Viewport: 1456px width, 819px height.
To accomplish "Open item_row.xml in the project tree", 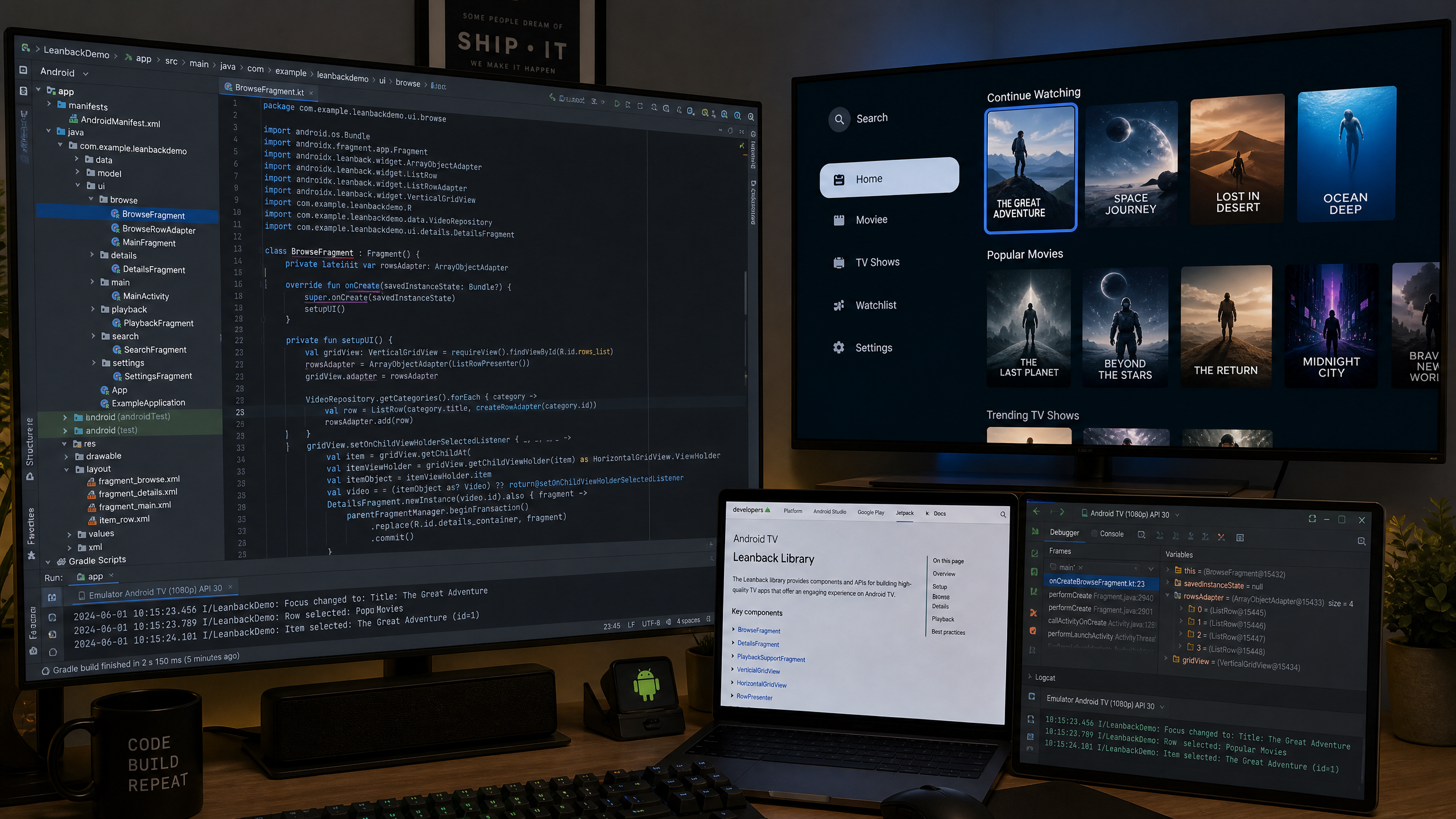I will click(x=119, y=520).
